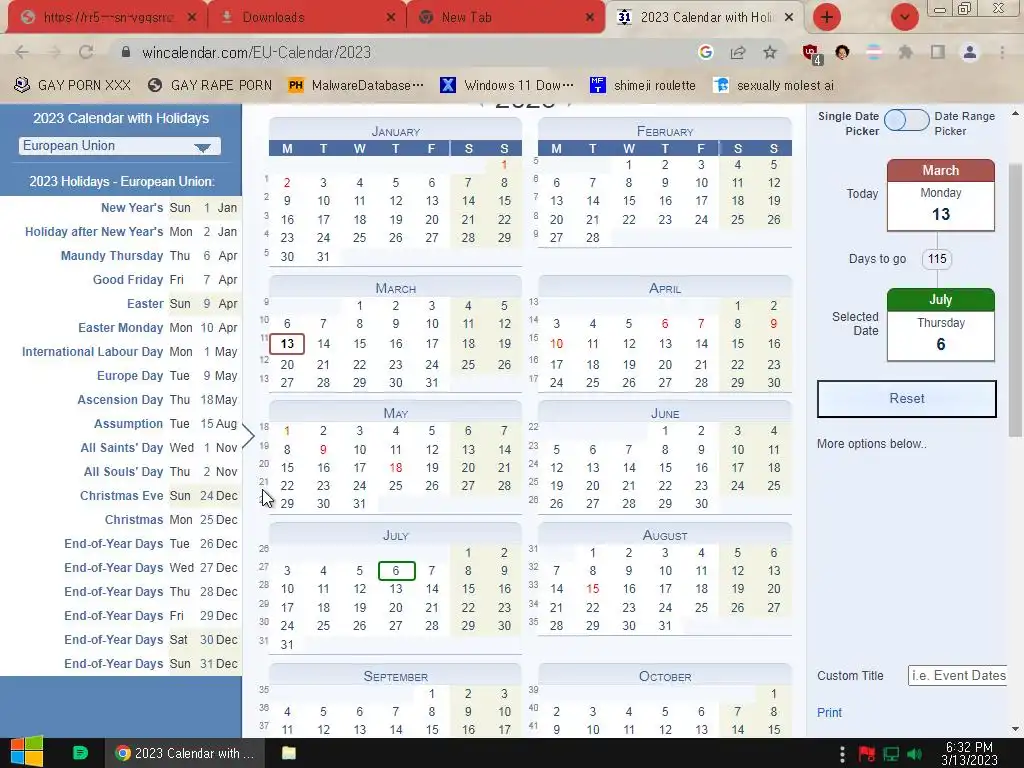
Task: Bookmark this page with the star icon
Action: 770,52
